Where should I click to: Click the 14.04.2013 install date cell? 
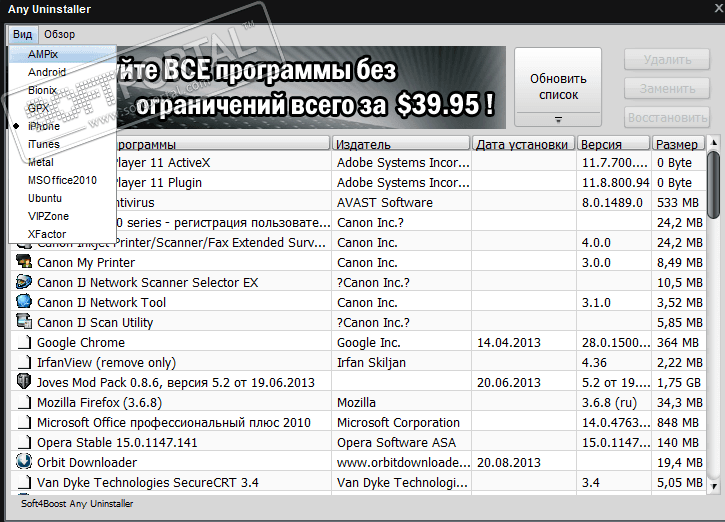tap(524, 343)
